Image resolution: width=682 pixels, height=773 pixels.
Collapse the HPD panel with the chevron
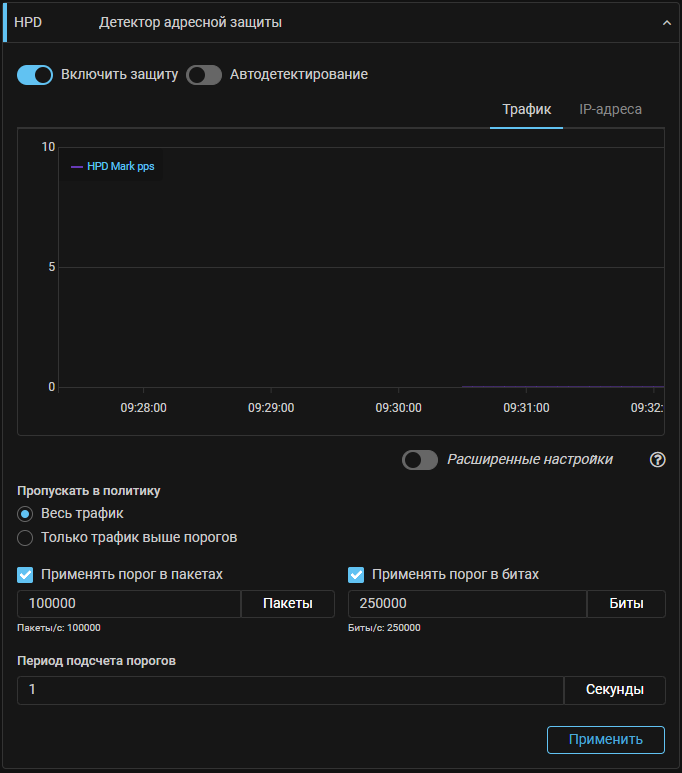pyautogui.click(x=667, y=22)
